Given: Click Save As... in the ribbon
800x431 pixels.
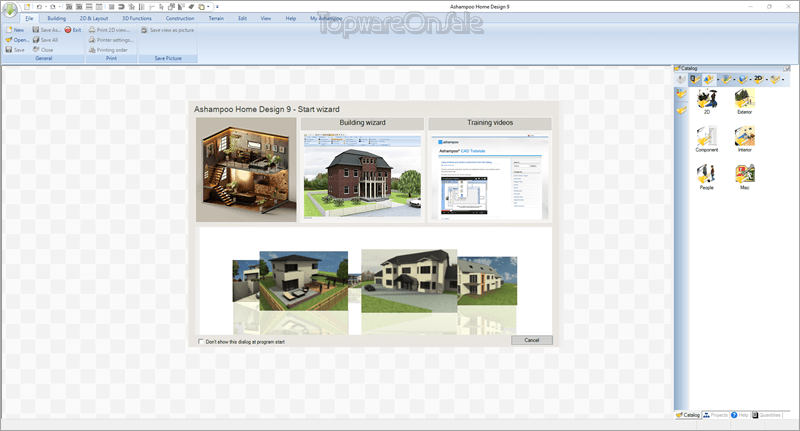Looking at the screenshot, I should point(46,30).
